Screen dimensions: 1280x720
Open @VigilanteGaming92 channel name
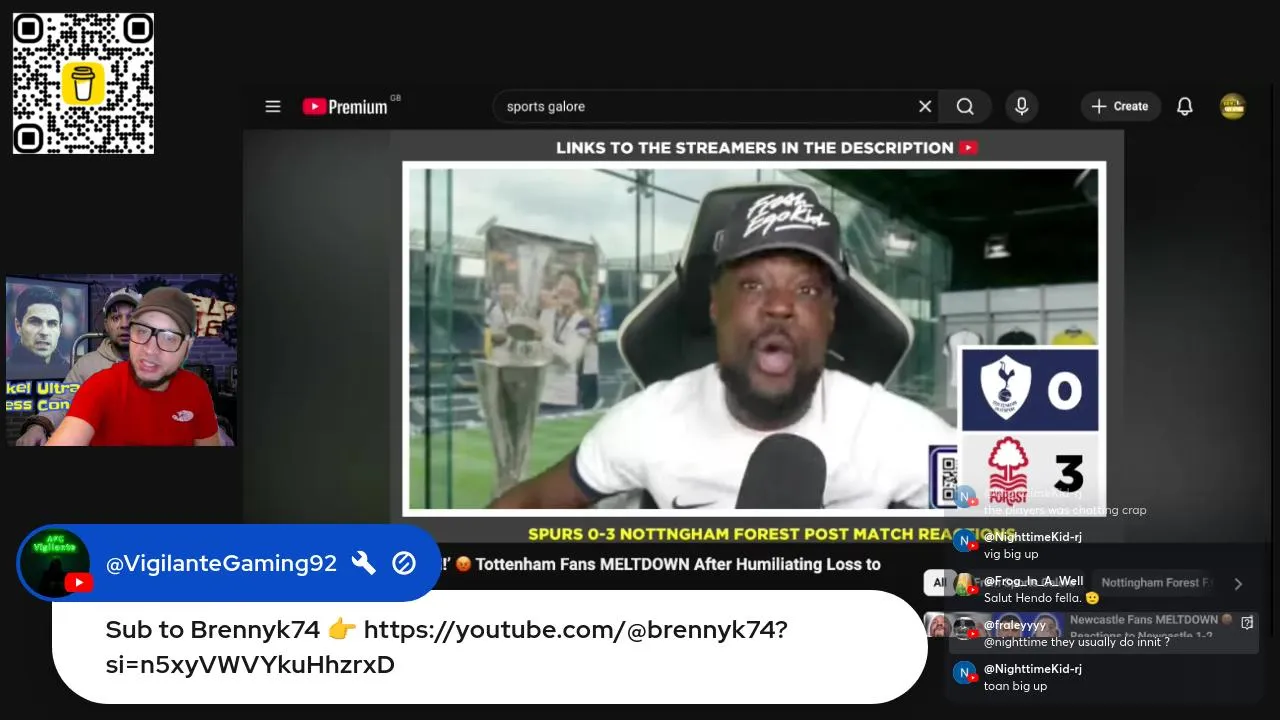tap(221, 563)
